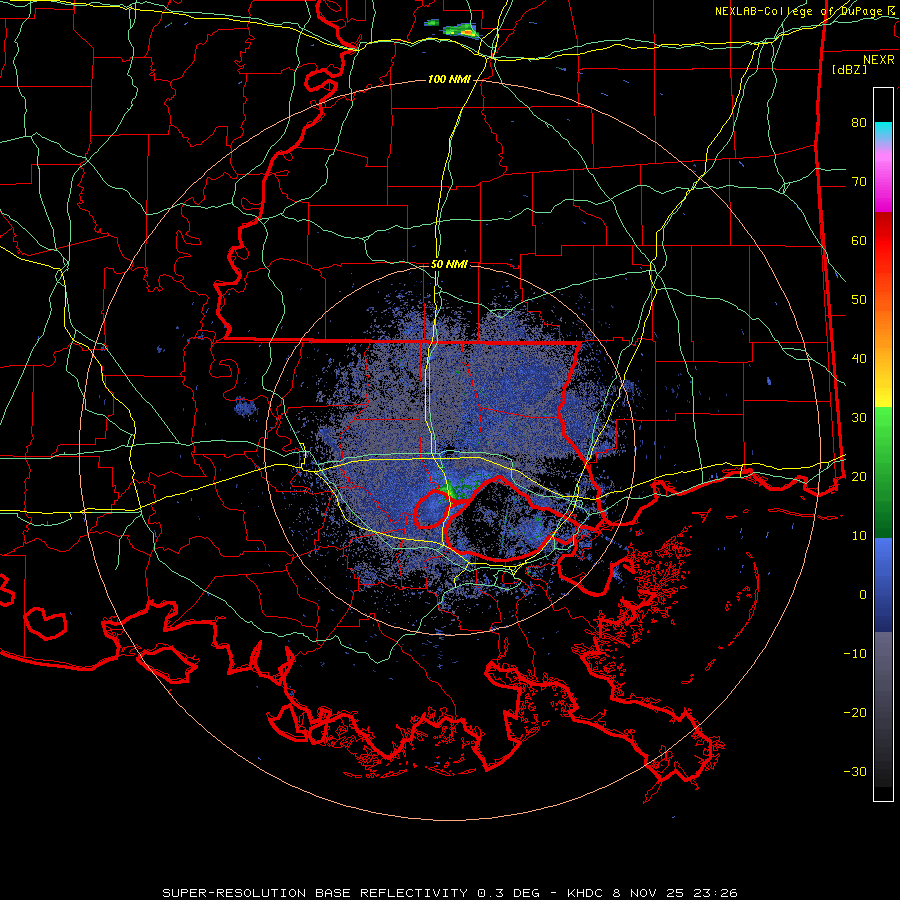Click the 40 dBZ scale value
The image size is (900, 900).
point(859,359)
